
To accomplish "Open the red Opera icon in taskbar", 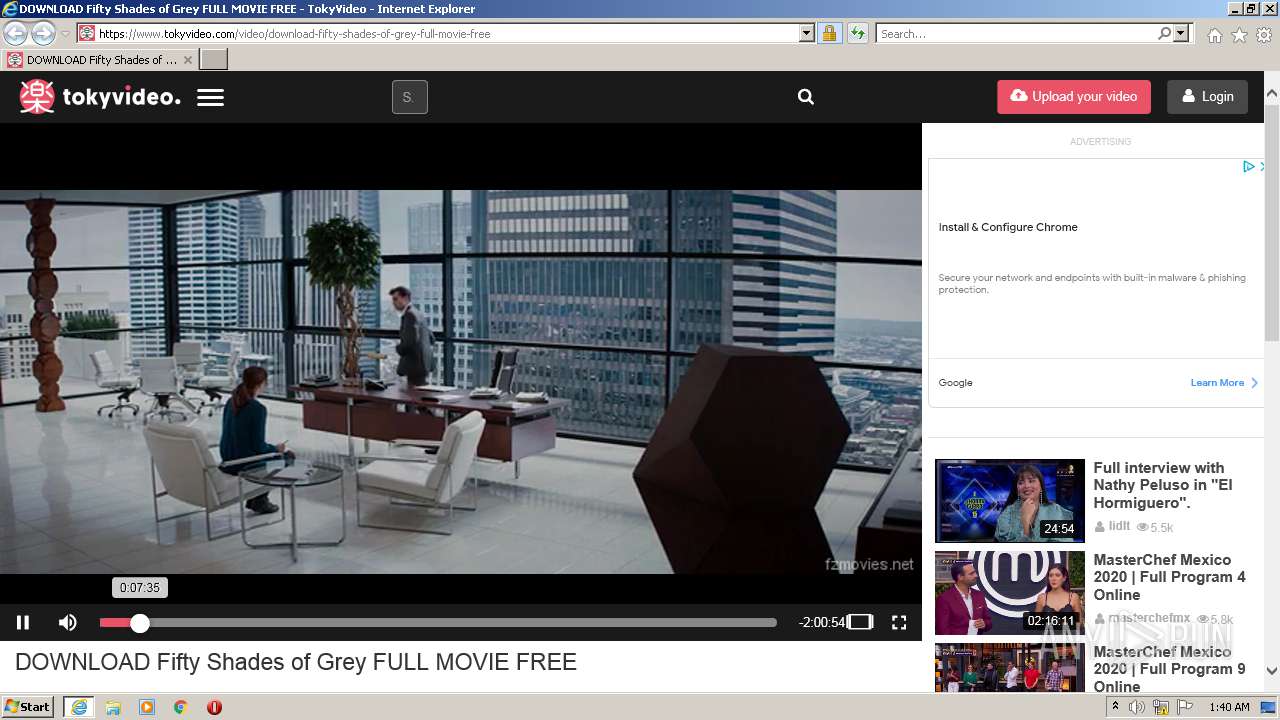I will coord(214,707).
